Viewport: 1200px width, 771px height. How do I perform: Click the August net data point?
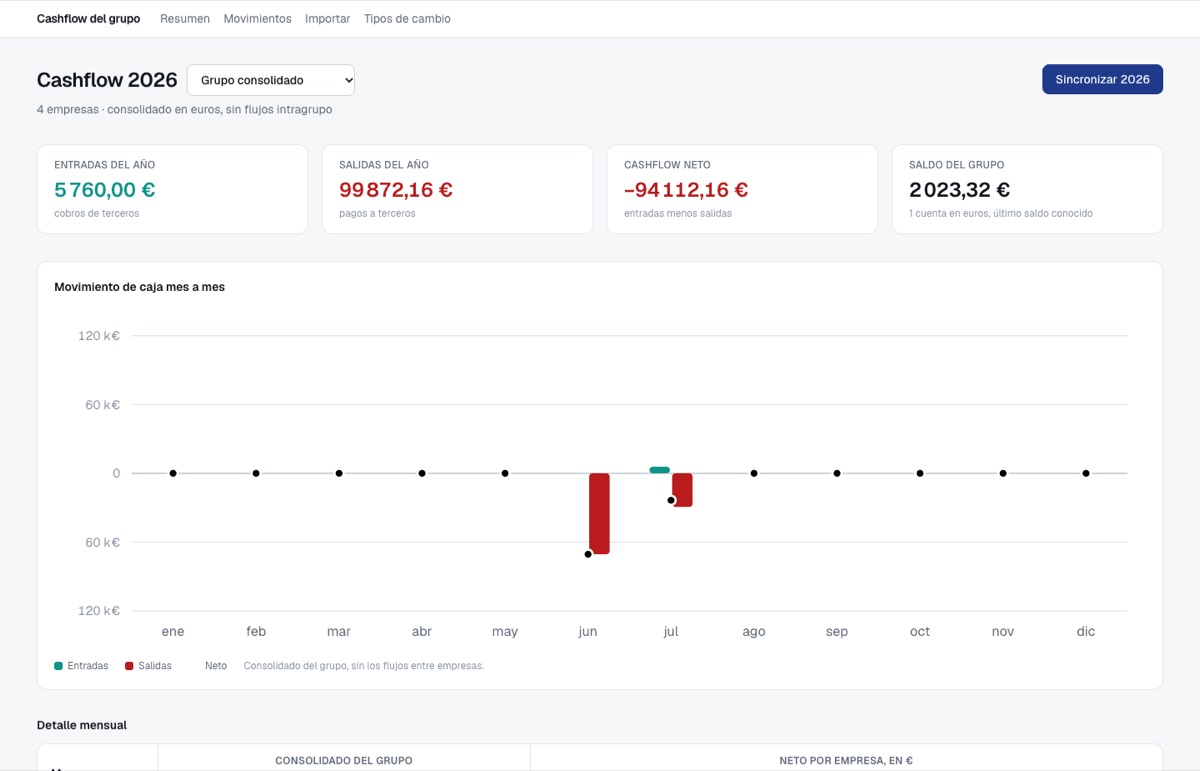click(x=754, y=473)
